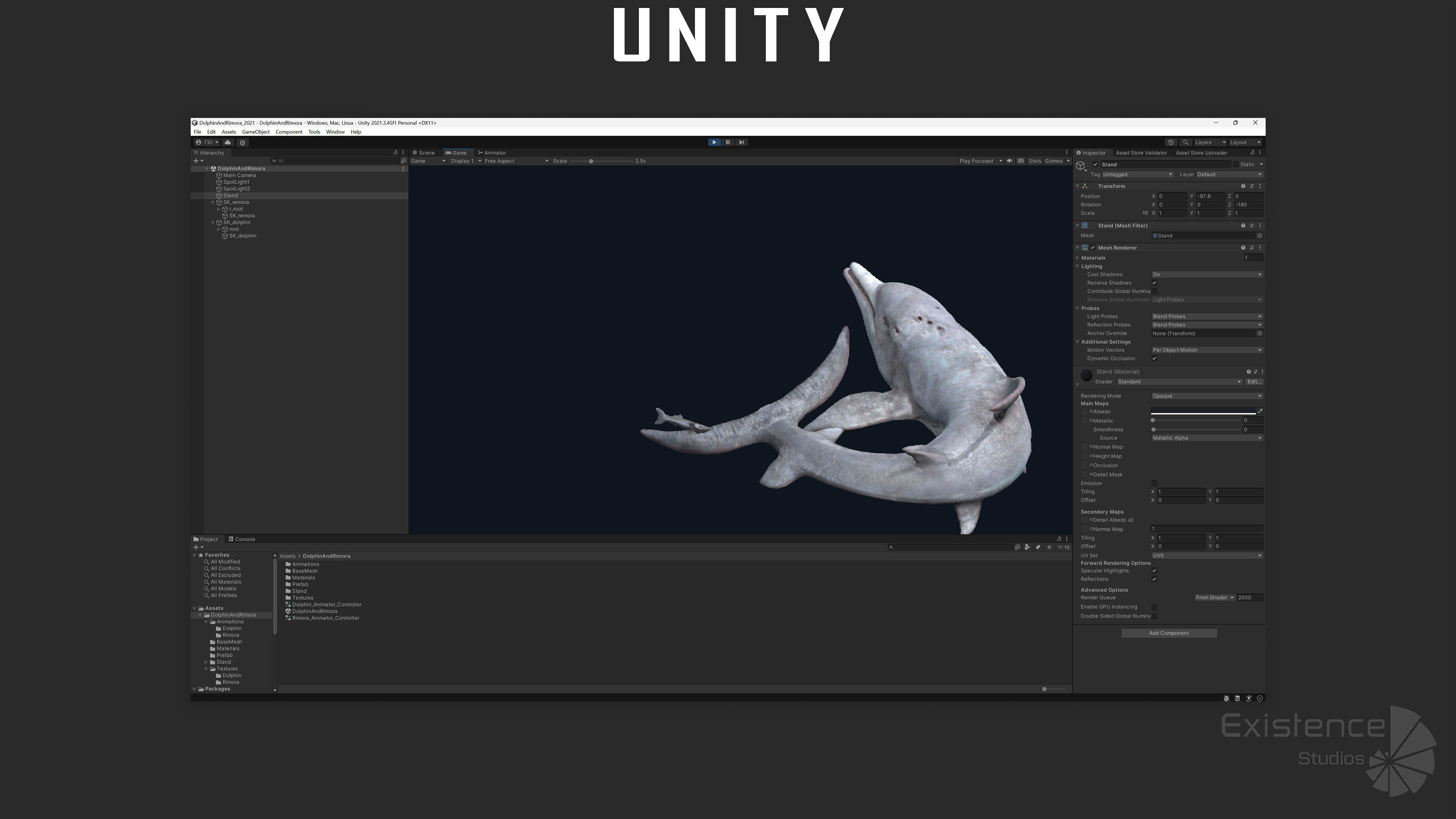This screenshot has height=819, width=1456.
Task: Click the Transform component help icon
Action: coord(1243,186)
